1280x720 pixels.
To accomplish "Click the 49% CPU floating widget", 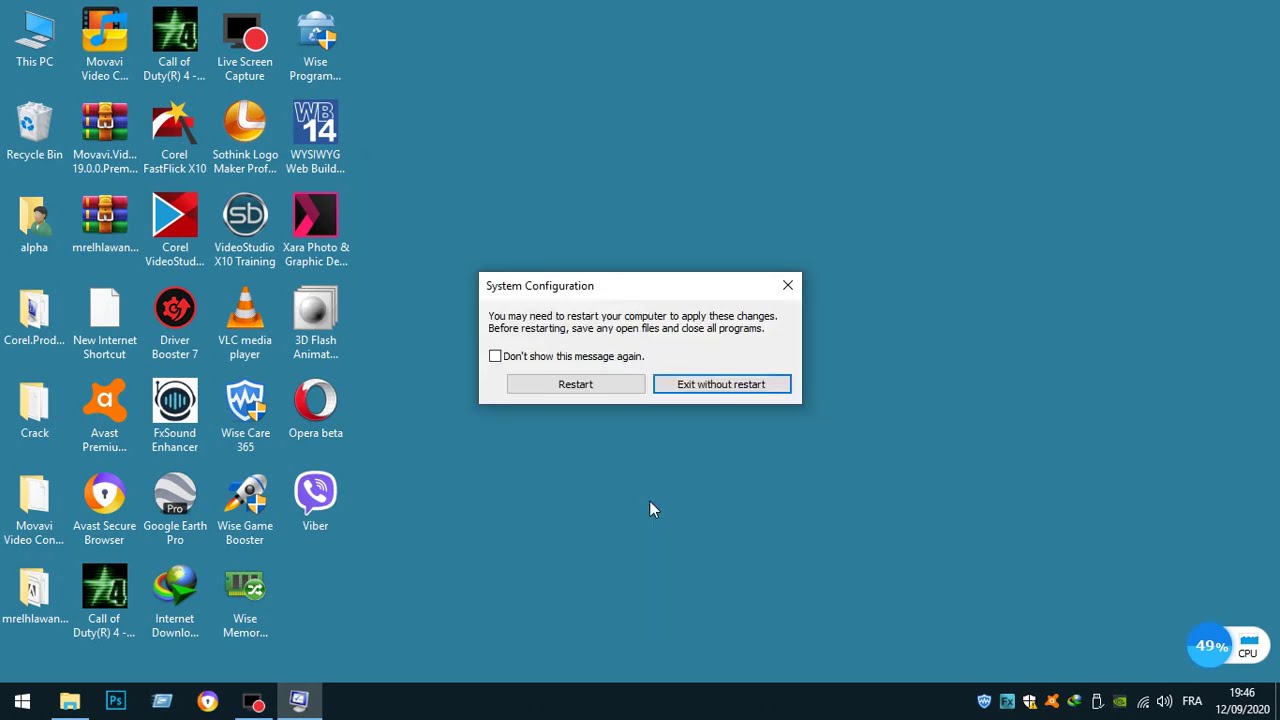I will point(1228,646).
